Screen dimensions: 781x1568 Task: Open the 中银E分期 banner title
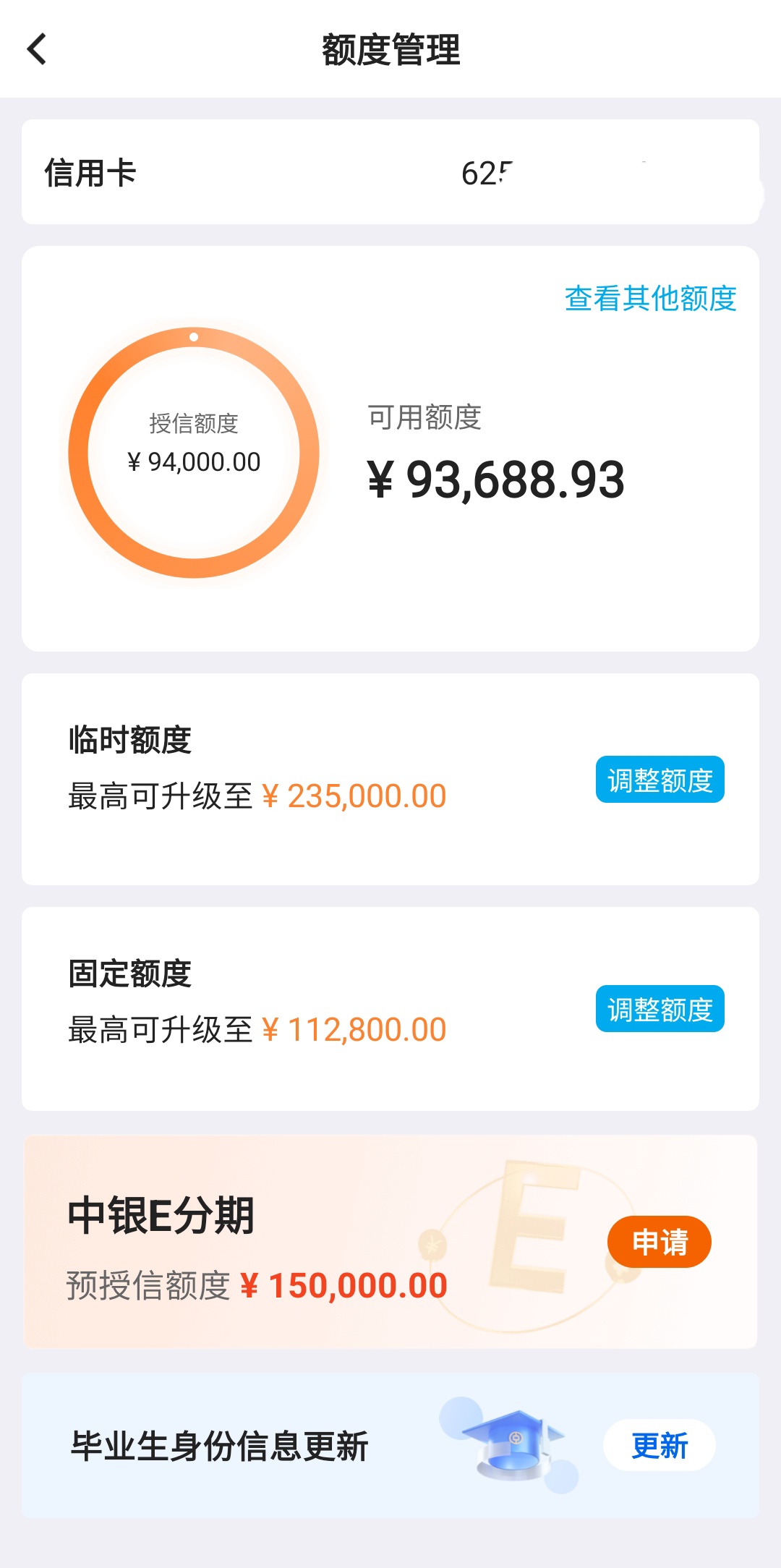tap(161, 1215)
